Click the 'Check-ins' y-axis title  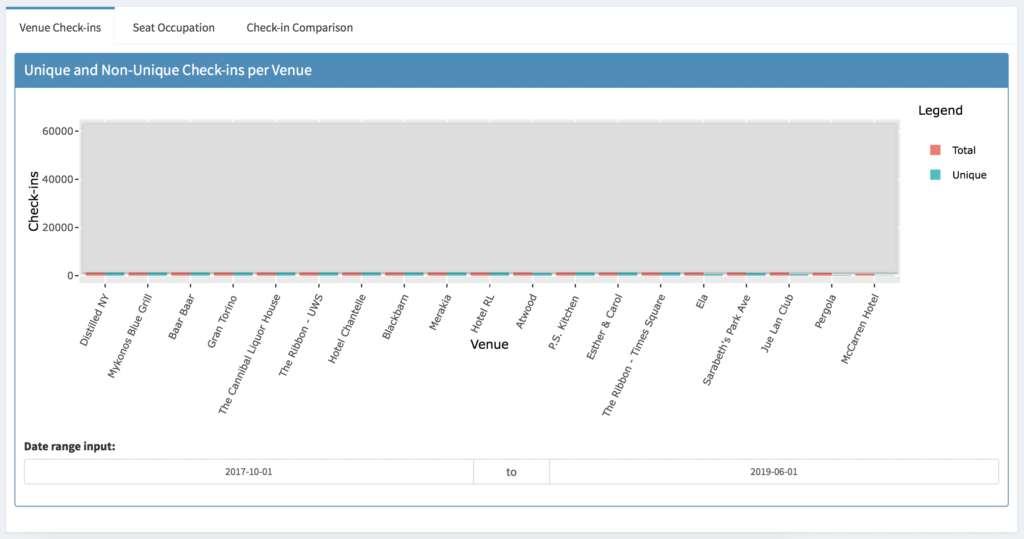tap(34, 203)
